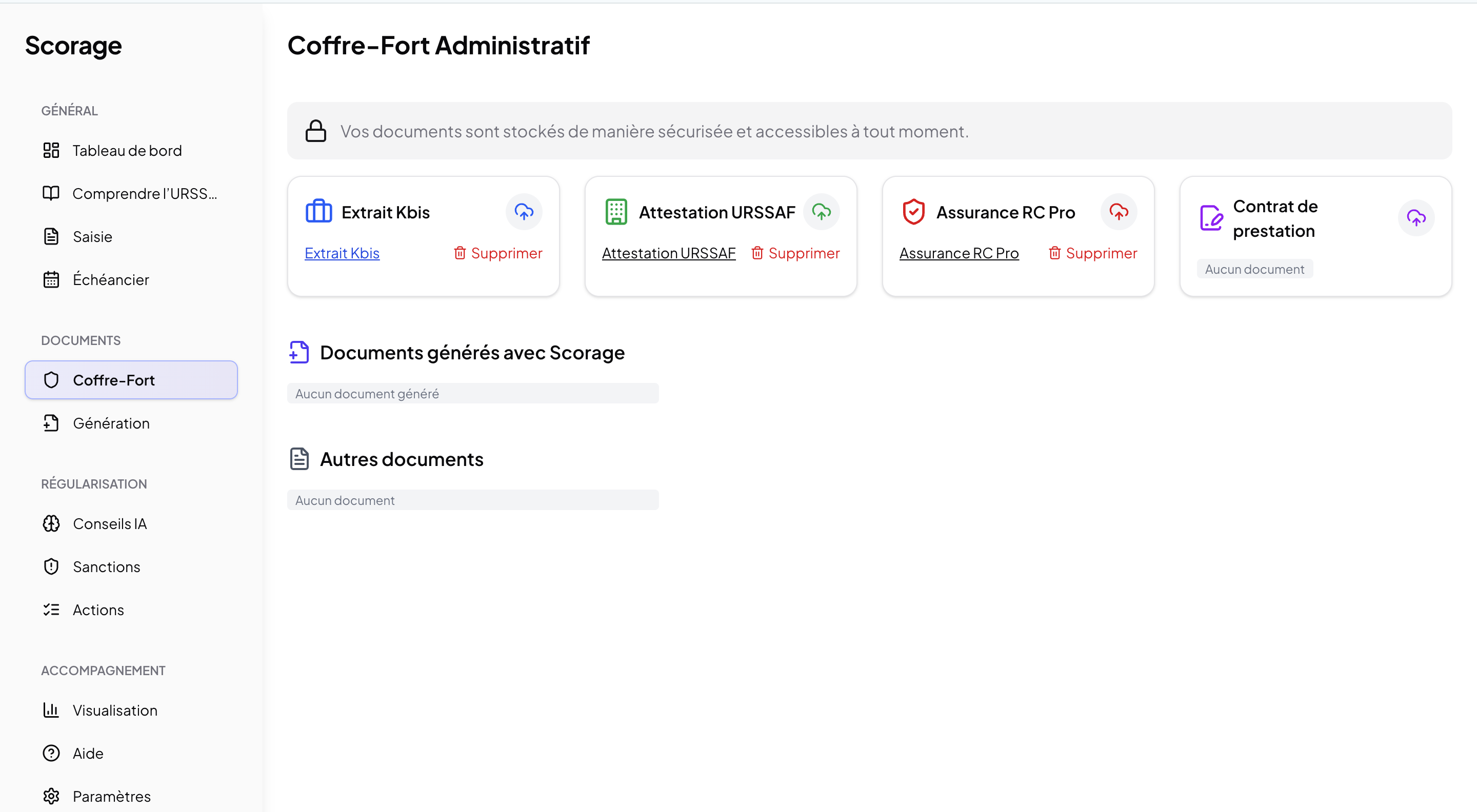
Task: Select the Saisie menu entry
Action: (x=92, y=237)
